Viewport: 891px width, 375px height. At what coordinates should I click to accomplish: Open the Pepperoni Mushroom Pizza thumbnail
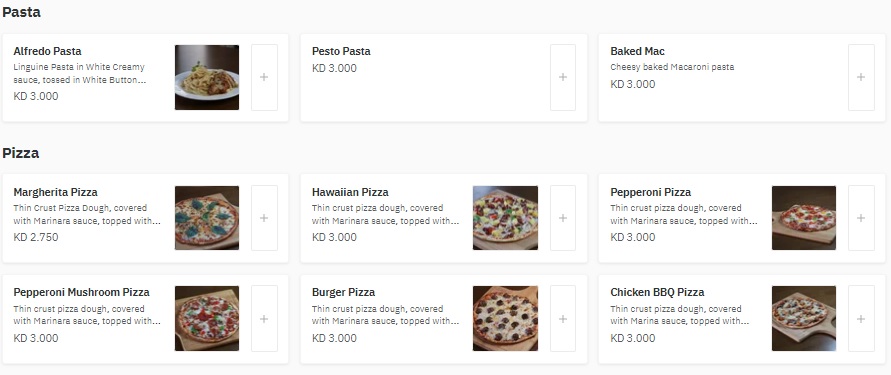(x=207, y=319)
